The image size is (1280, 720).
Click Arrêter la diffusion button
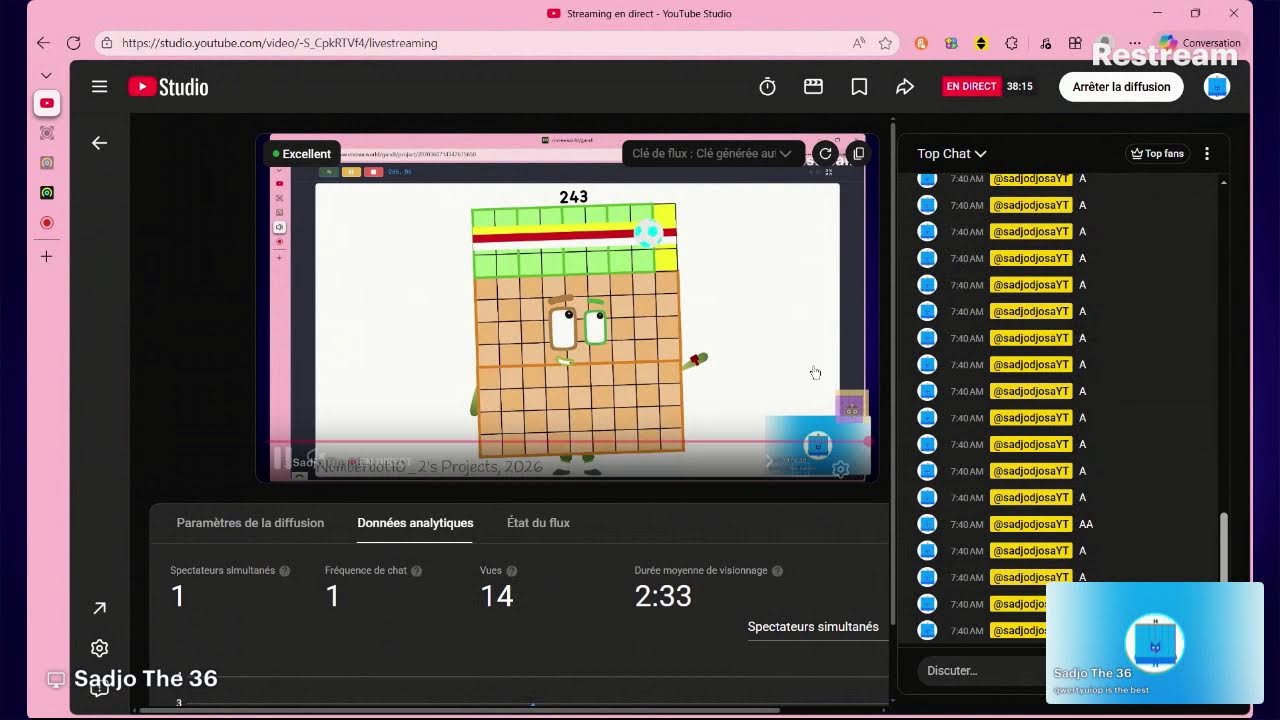point(1121,87)
